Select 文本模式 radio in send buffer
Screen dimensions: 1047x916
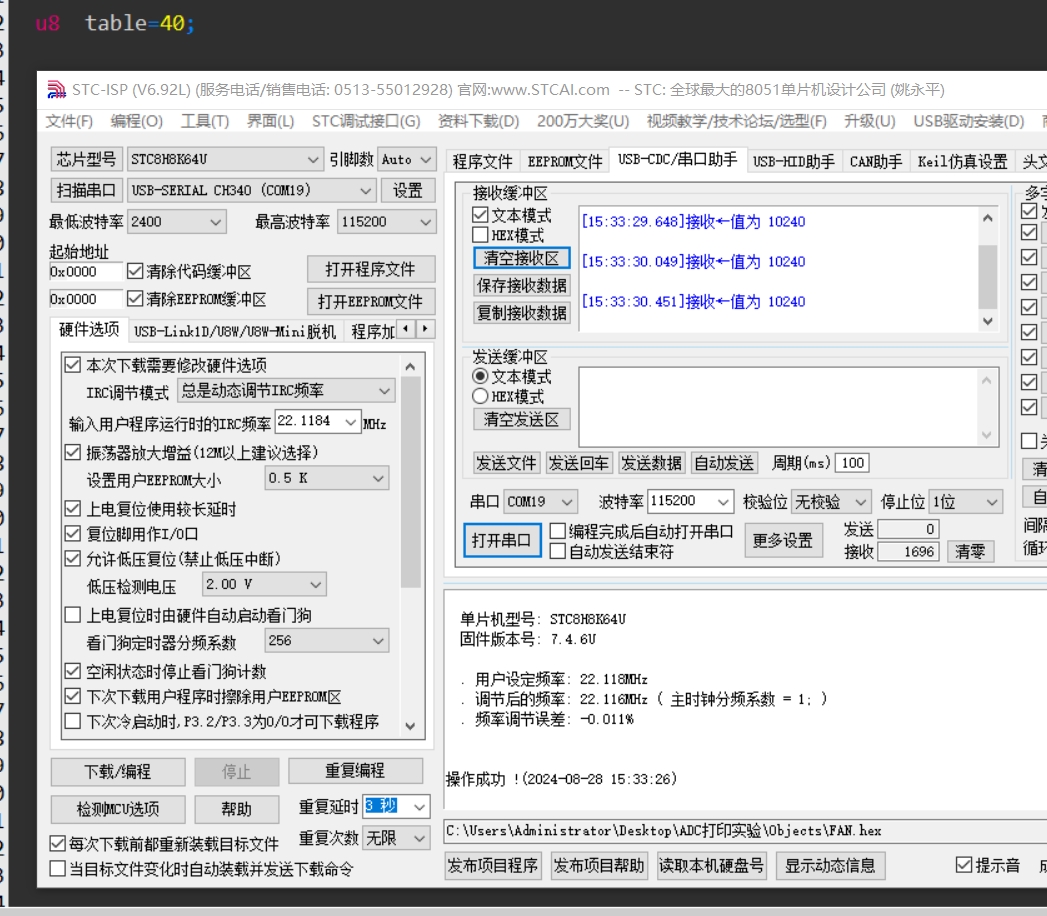tap(480, 377)
